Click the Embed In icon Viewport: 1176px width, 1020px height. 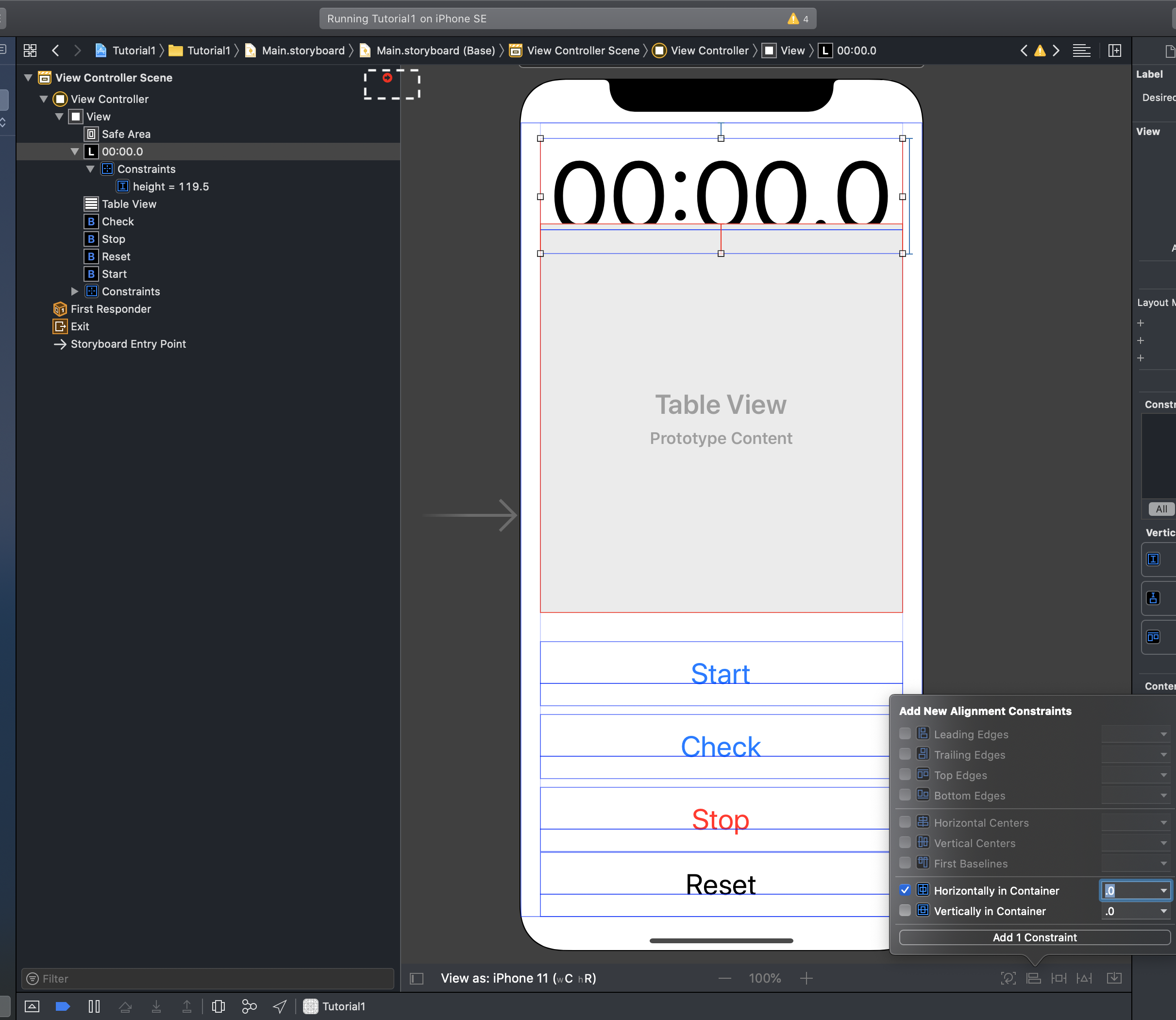[x=1113, y=978]
